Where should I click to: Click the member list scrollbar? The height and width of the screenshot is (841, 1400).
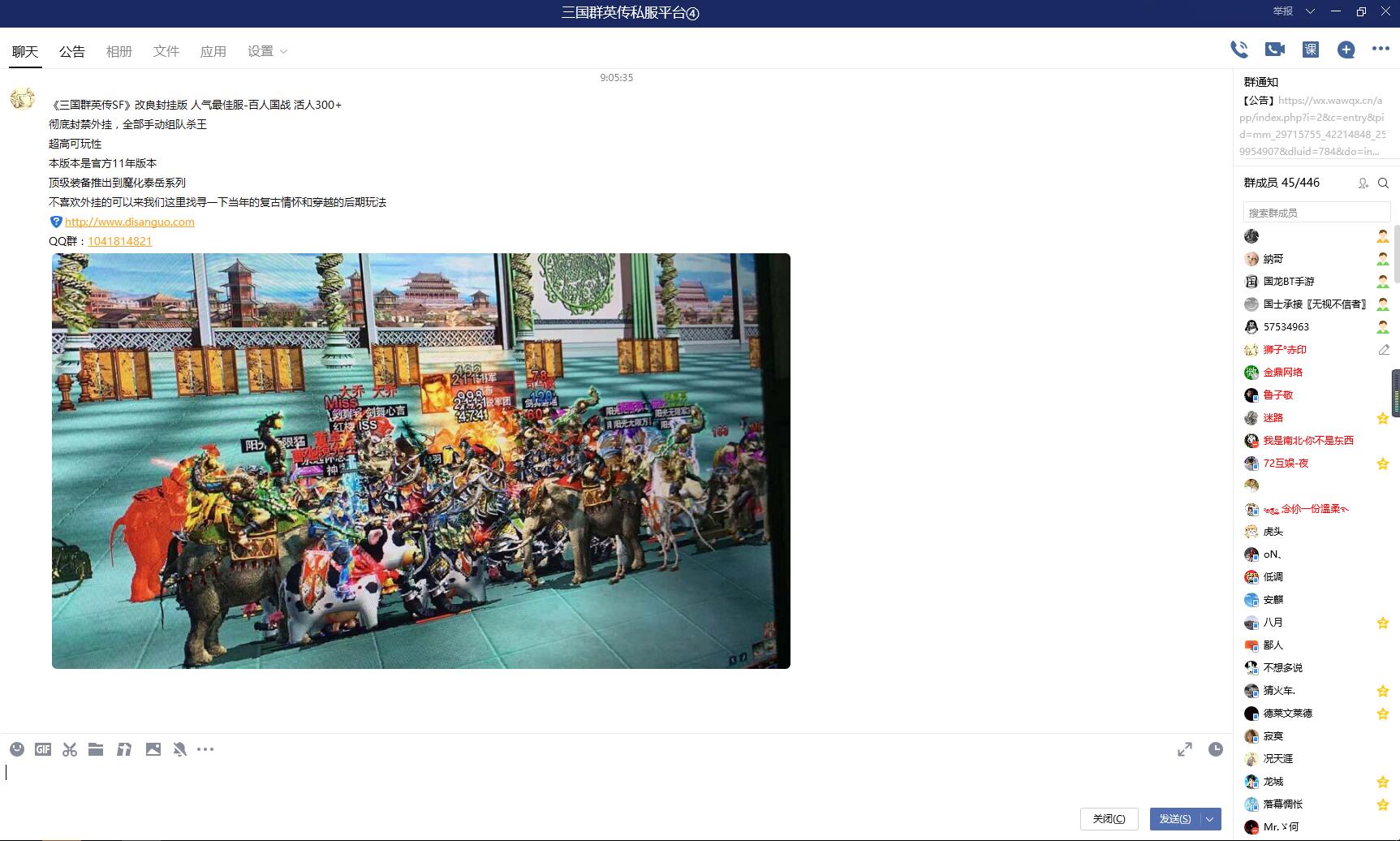tap(1396, 253)
